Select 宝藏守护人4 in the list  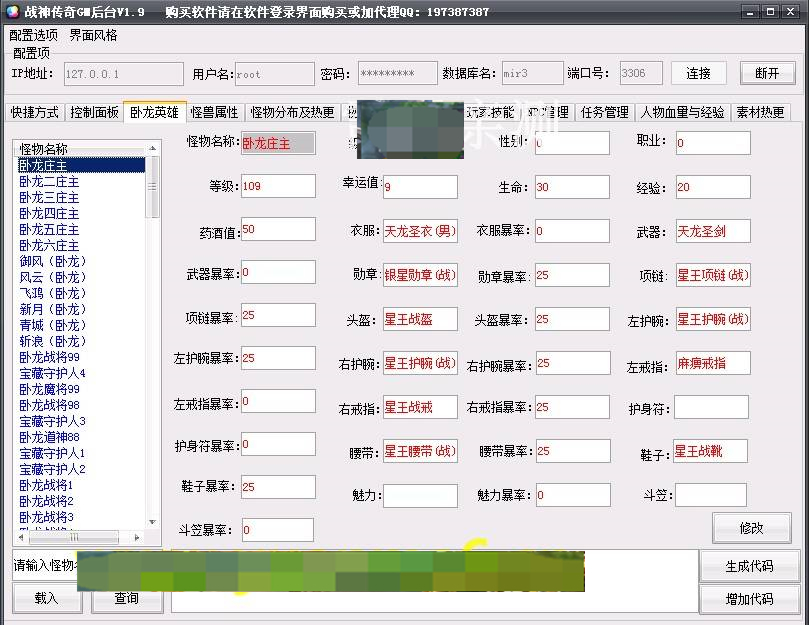click(x=52, y=373)
